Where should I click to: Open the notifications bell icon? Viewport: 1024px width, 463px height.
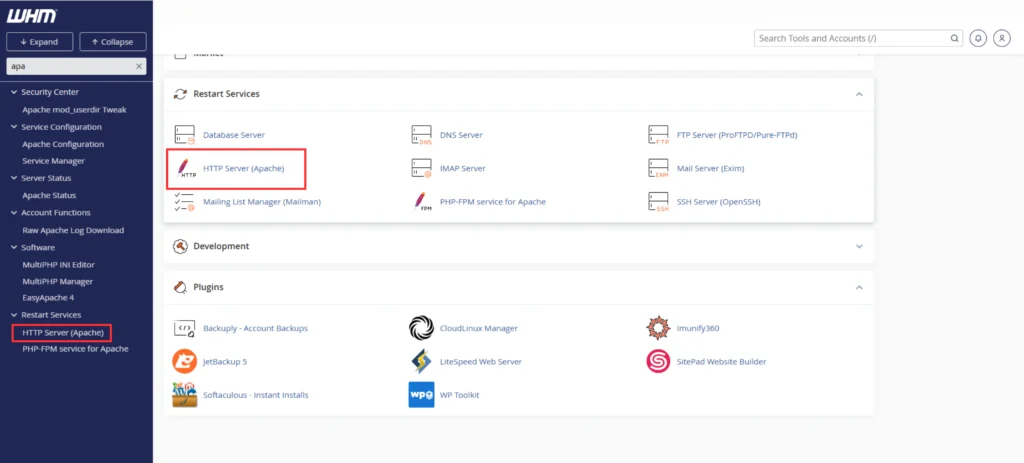click(x=978, y=39)
